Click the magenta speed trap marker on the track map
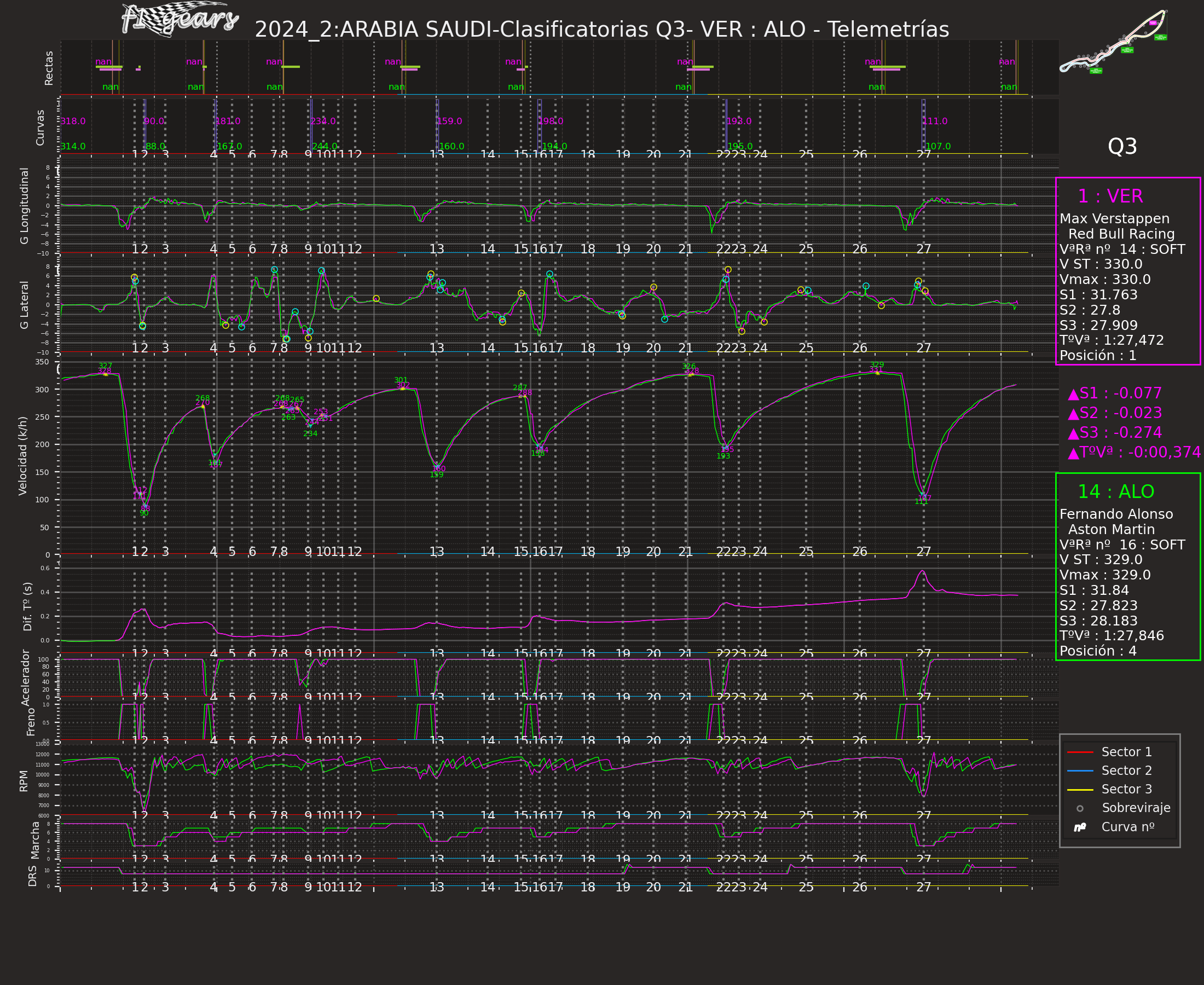 click(1153, 24)
